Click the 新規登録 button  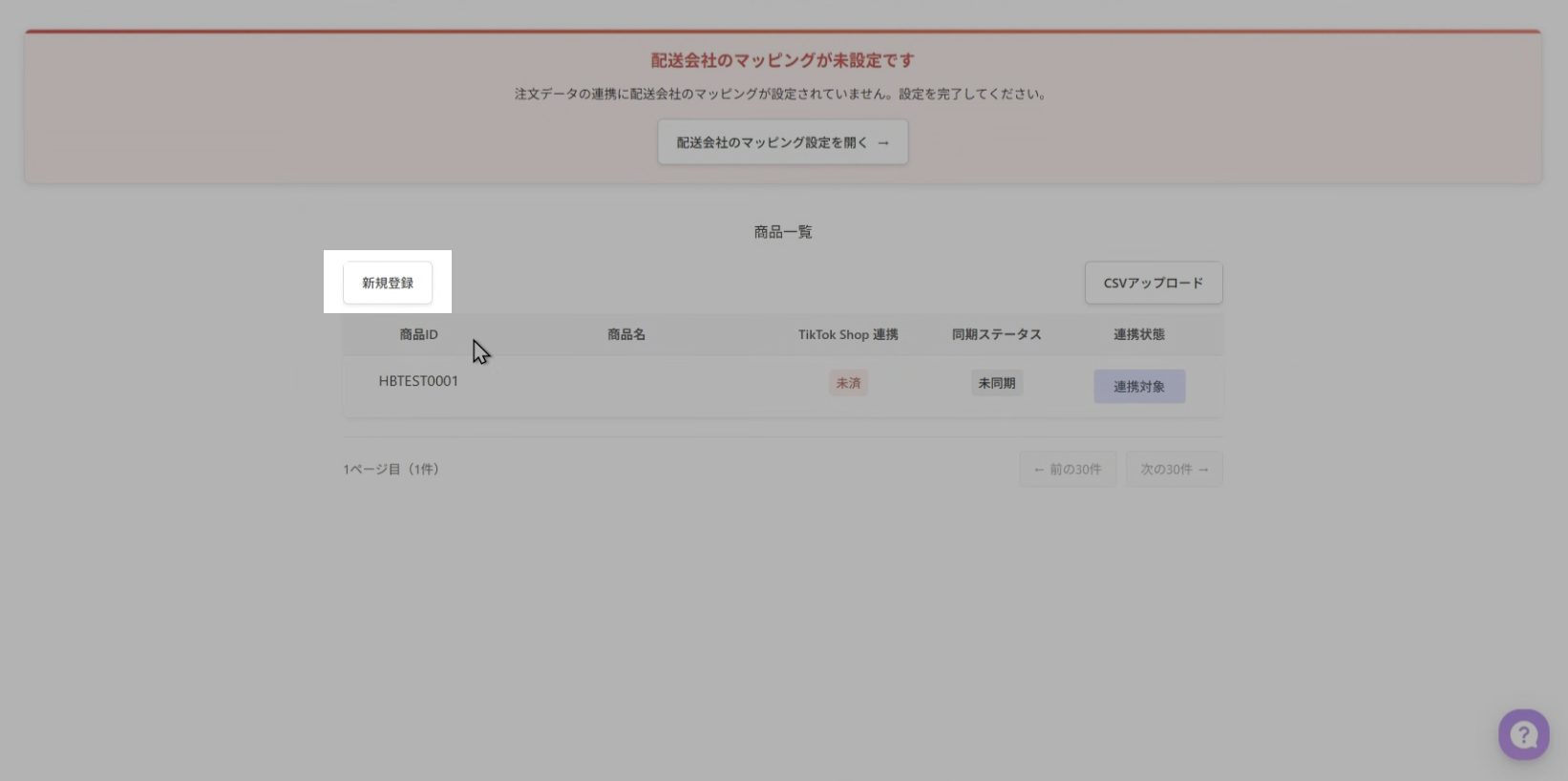388,283
